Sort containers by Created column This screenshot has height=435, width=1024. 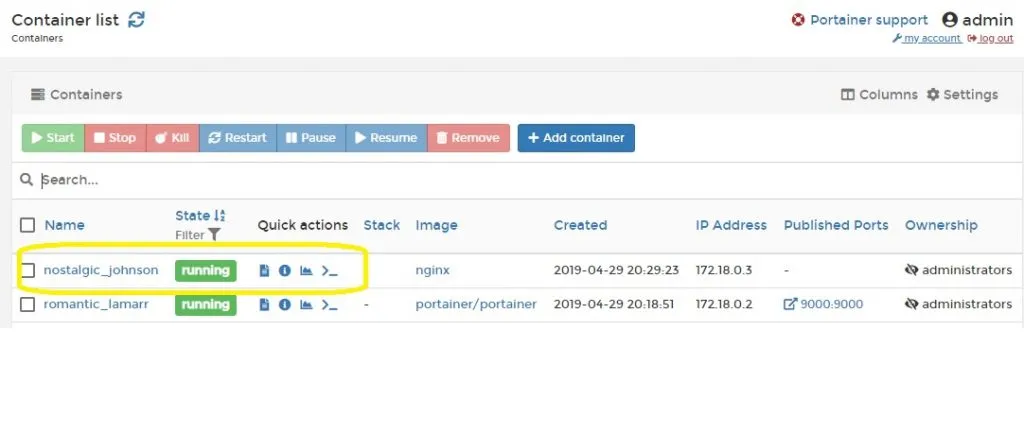[x=580, y=225]
